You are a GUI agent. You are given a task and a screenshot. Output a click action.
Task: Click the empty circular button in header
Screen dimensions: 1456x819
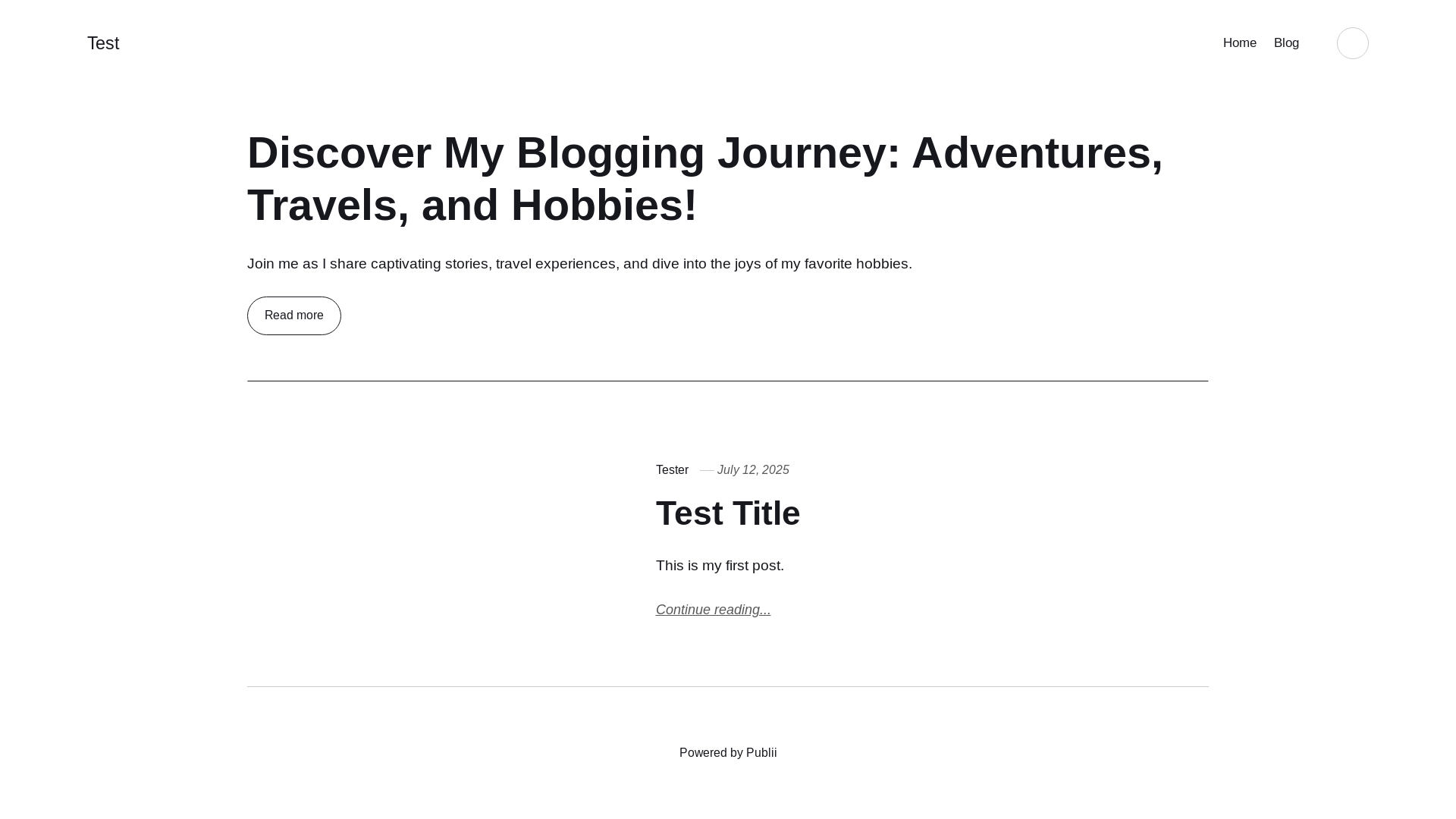(1352, 43)
